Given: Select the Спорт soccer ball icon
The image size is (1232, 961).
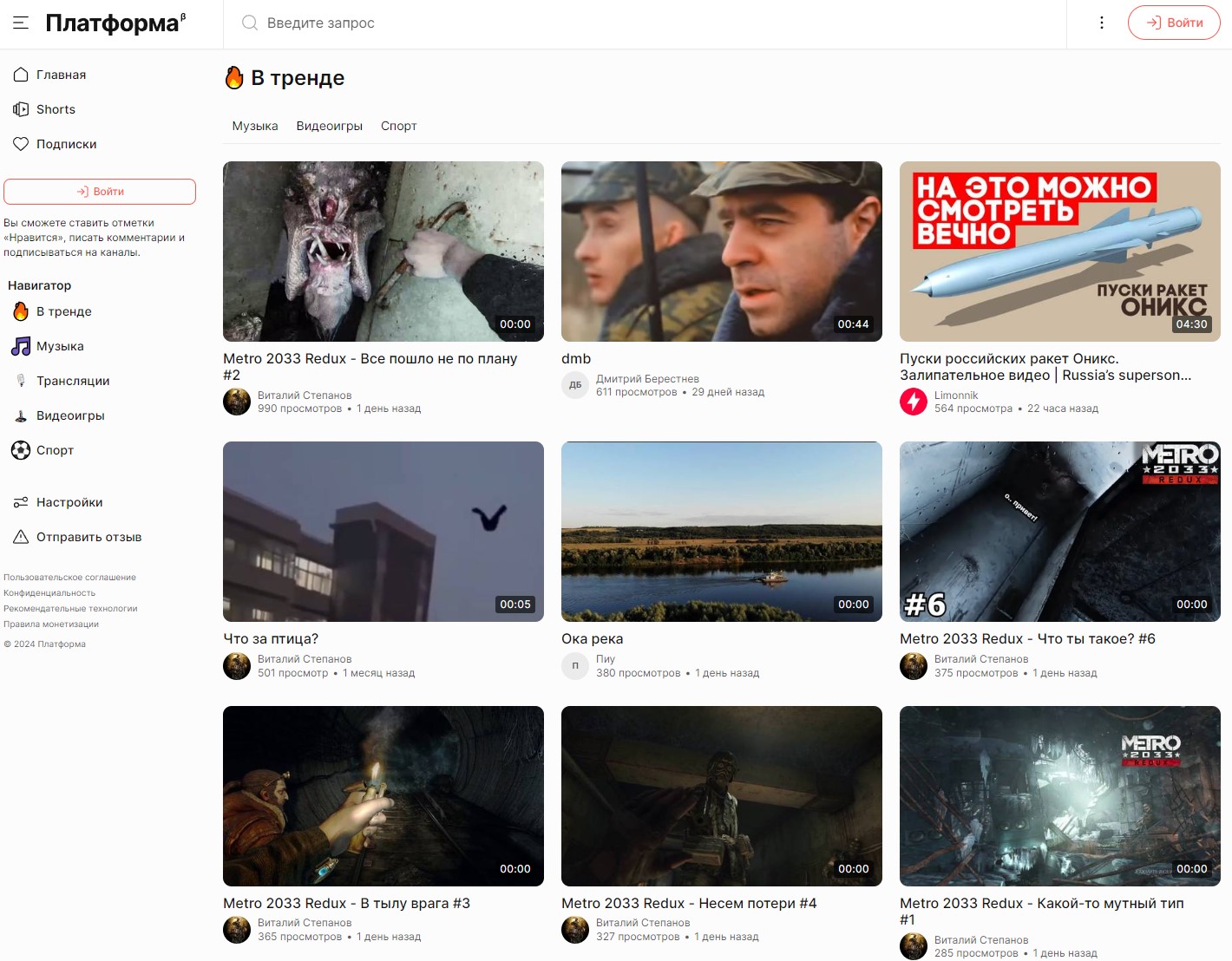Looking at the screenshot, I should coord(21,450).
